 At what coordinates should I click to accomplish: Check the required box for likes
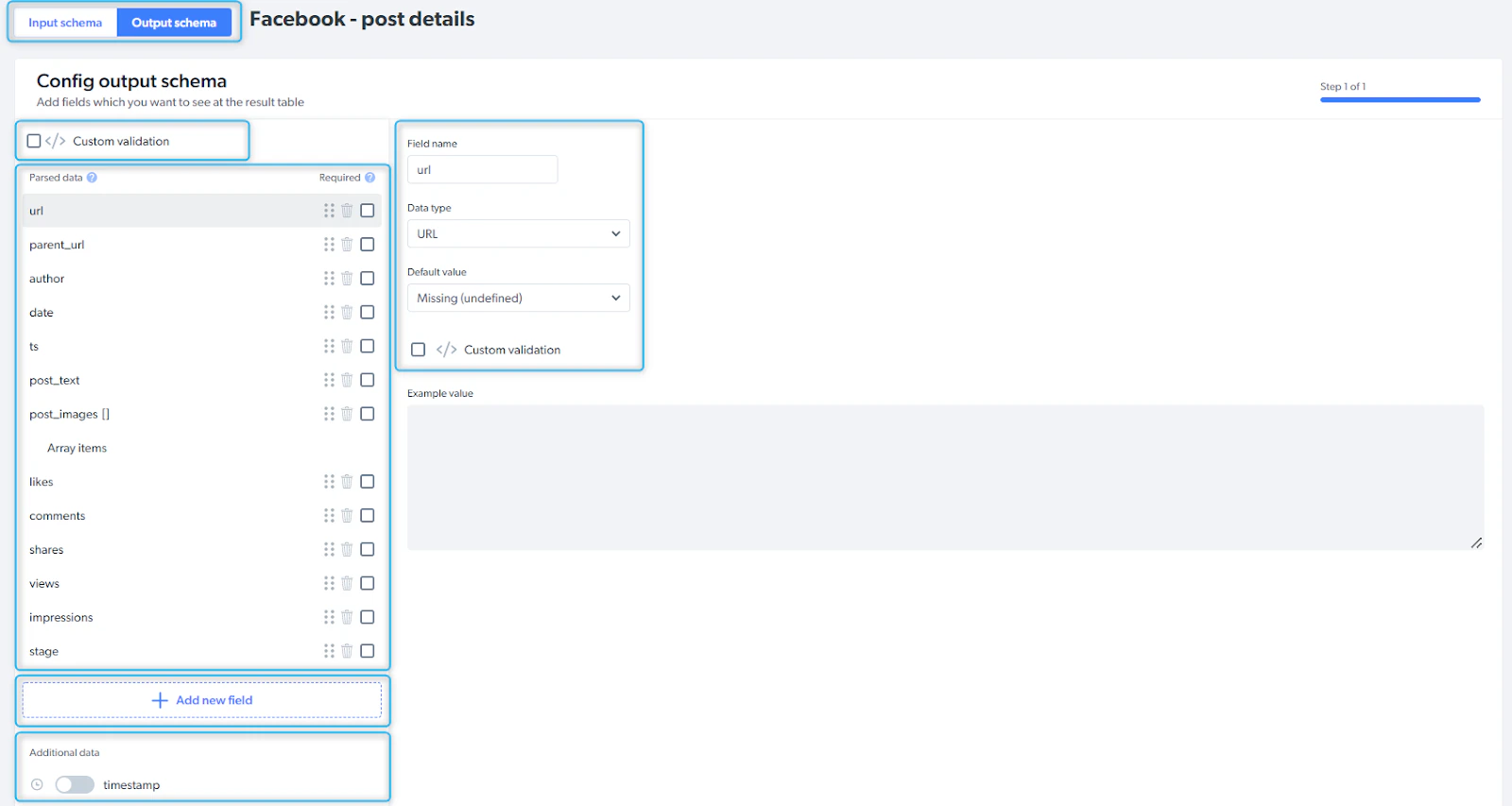368,482
